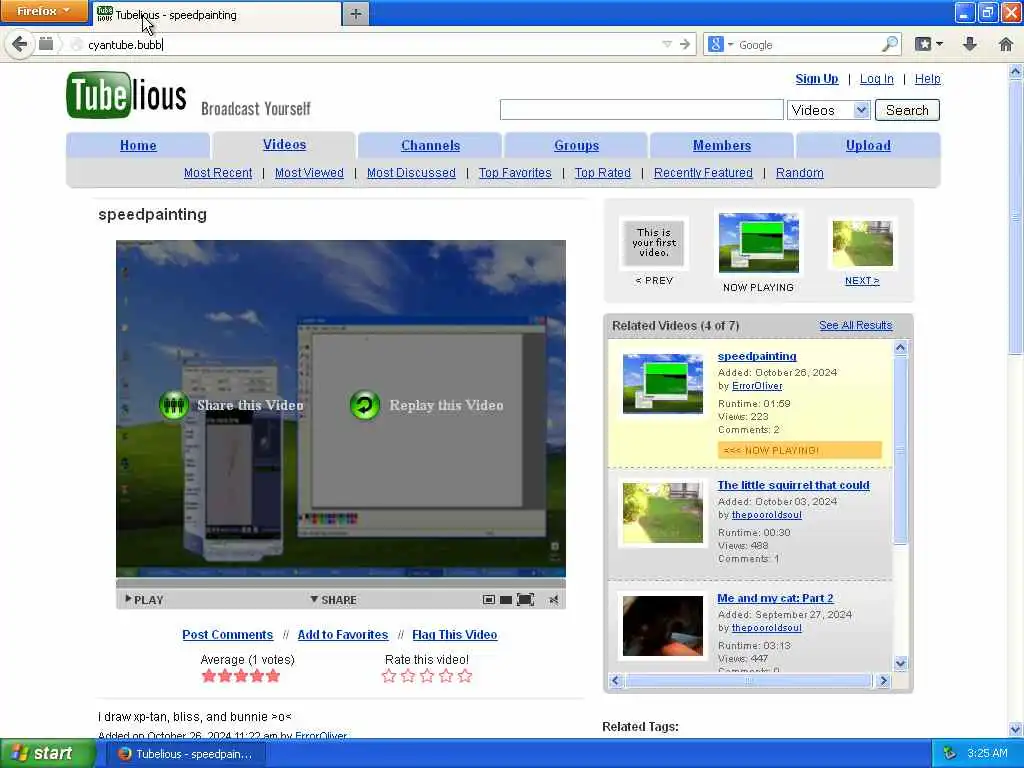Click the go arrow in address bar
The height and width of the screenshot is (768, 1024).
[x=684, y=44]
